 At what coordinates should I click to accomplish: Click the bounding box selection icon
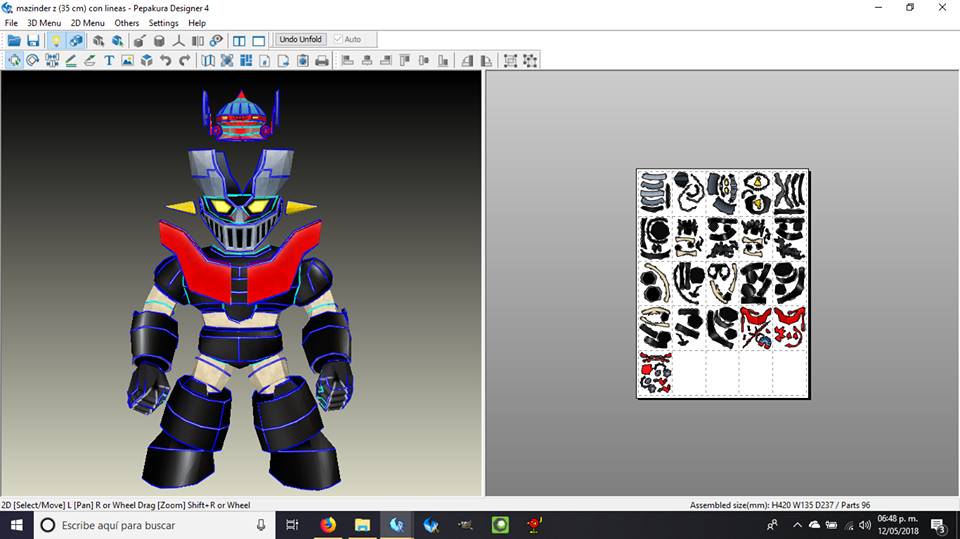click(510, 60)
